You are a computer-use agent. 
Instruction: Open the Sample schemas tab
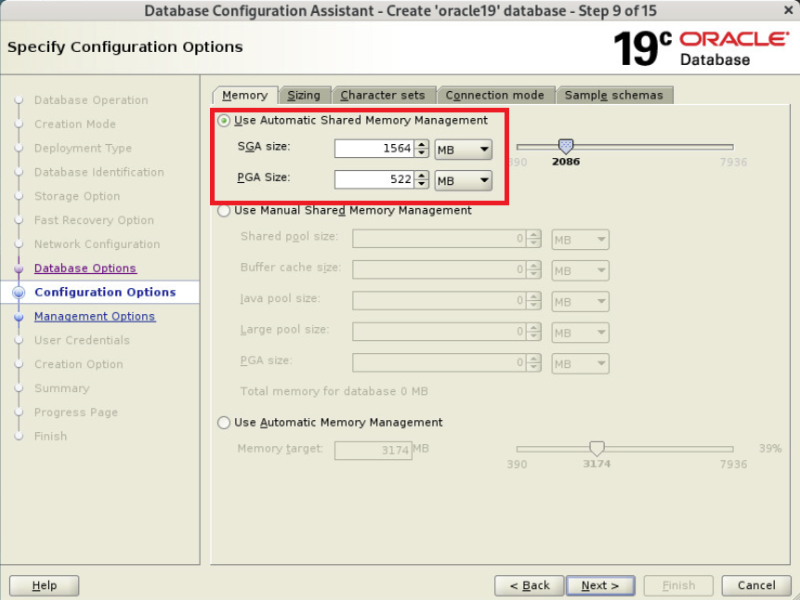[614, 95]
